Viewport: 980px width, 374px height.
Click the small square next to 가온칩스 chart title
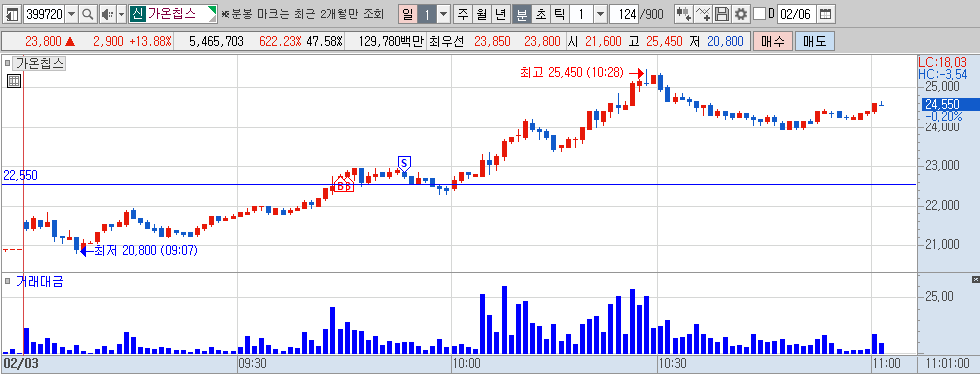click(8, 63)
